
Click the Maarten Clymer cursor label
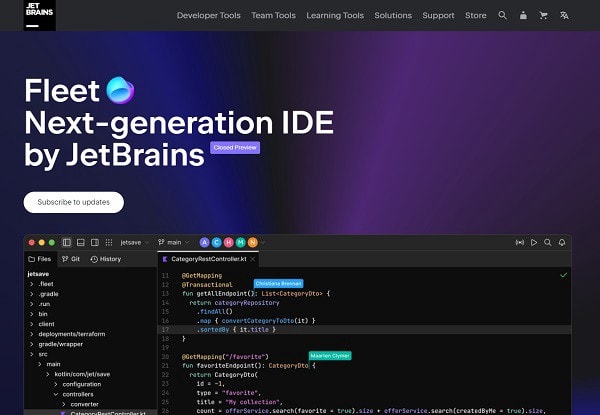(330, 356)
